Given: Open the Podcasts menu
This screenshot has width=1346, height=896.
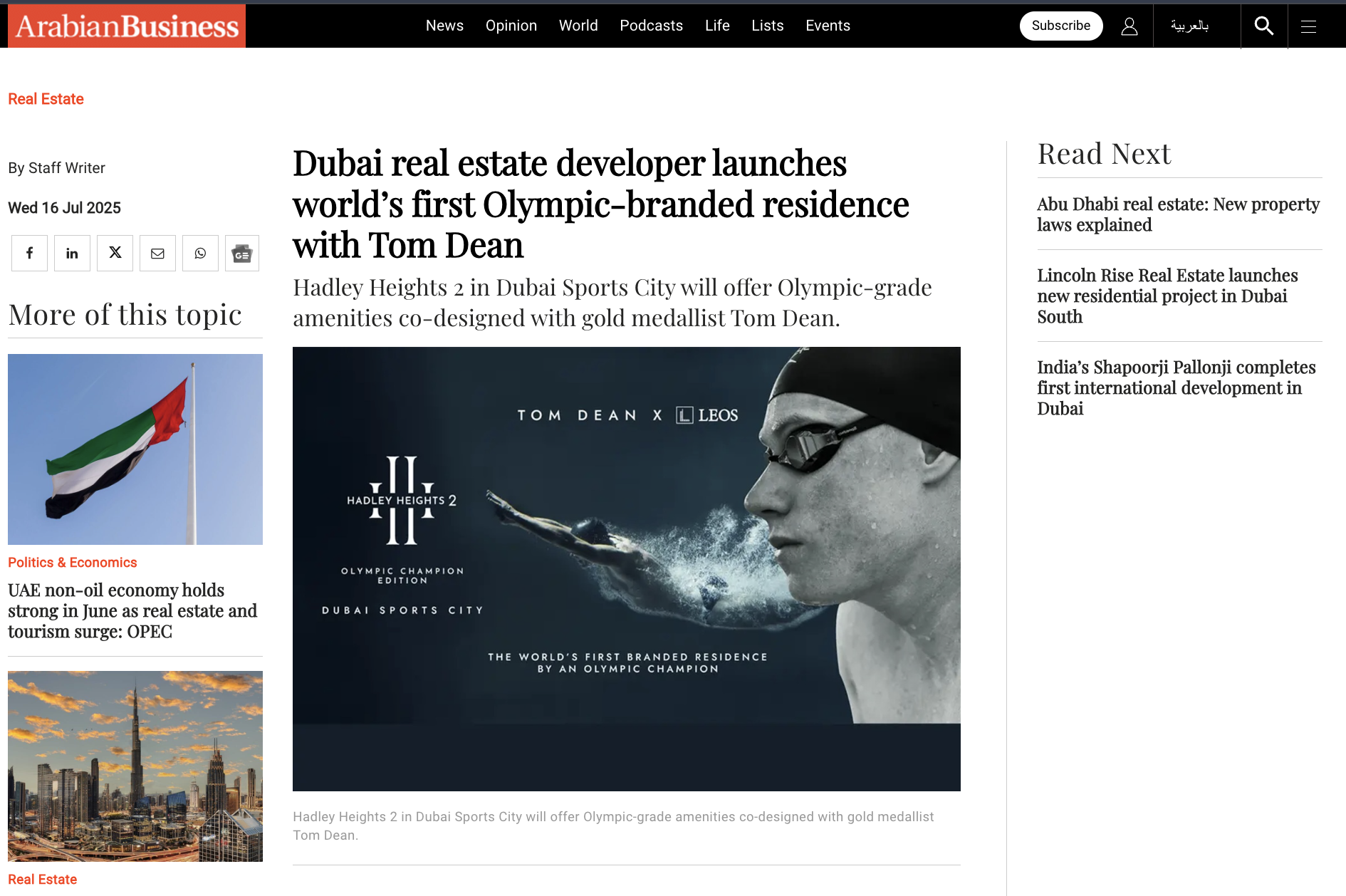Looking at the screenshot, I should tap(651, 26).
